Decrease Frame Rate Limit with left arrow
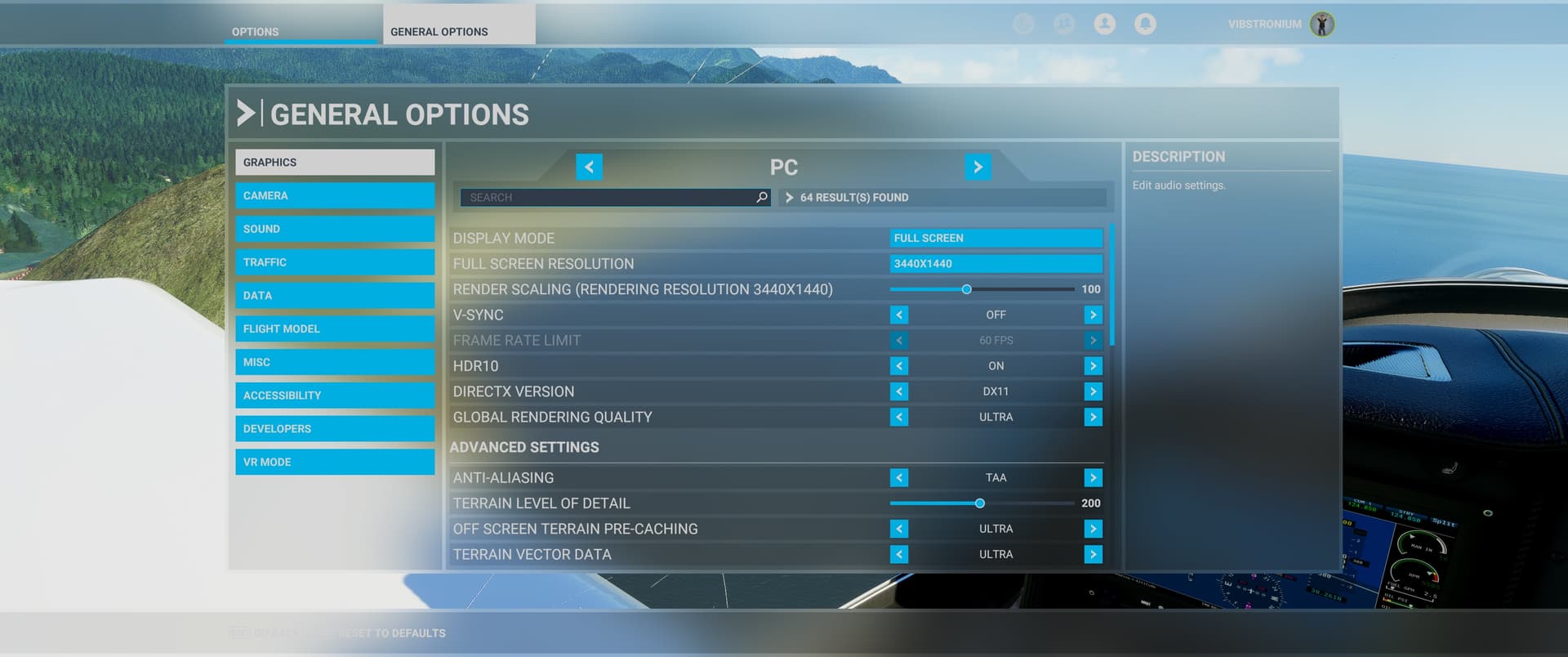This screenshot has height=657, width=1568. pos(899,340)
